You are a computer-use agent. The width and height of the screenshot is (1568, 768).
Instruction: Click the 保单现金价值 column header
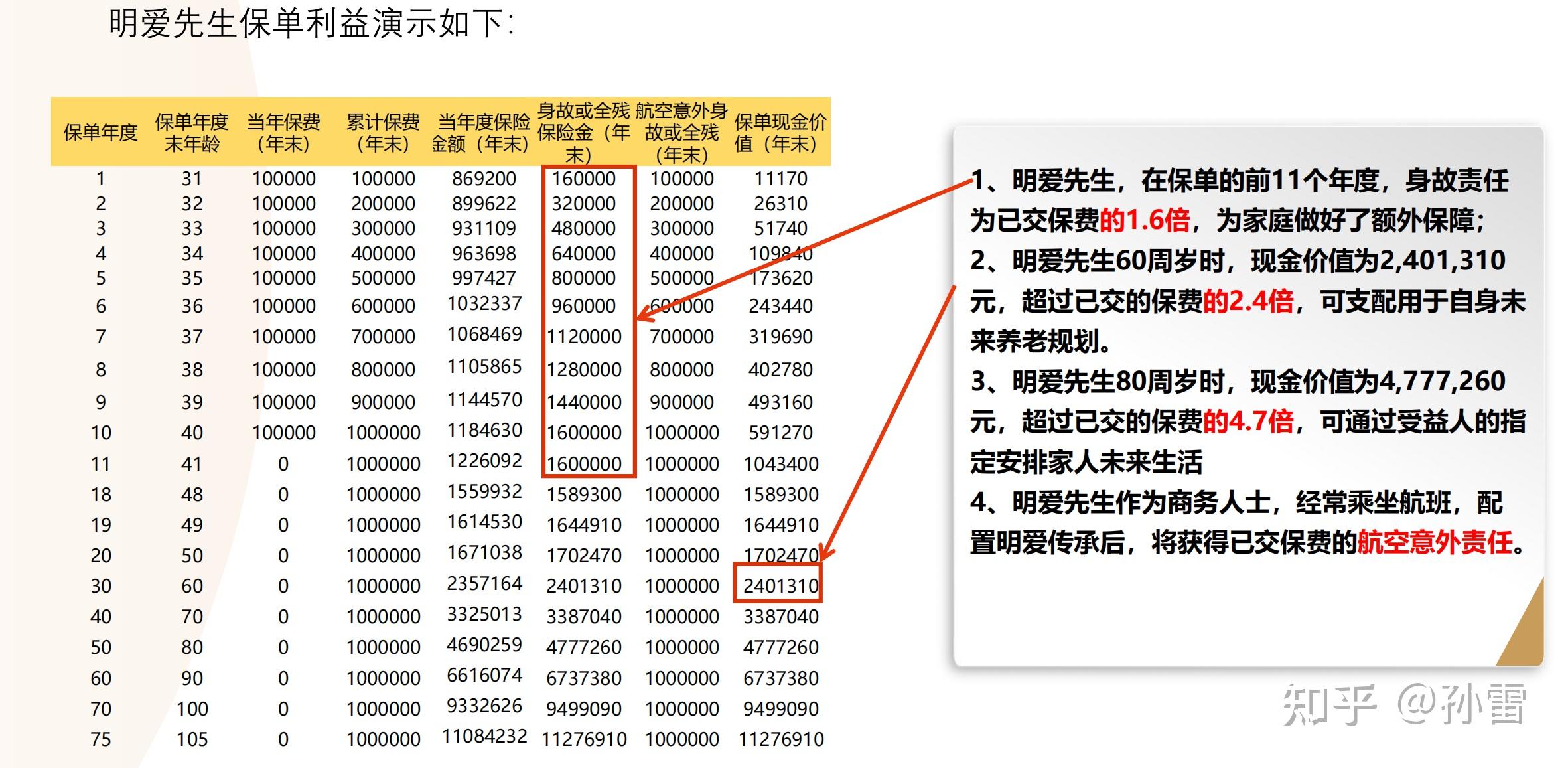tap(780, 133)
